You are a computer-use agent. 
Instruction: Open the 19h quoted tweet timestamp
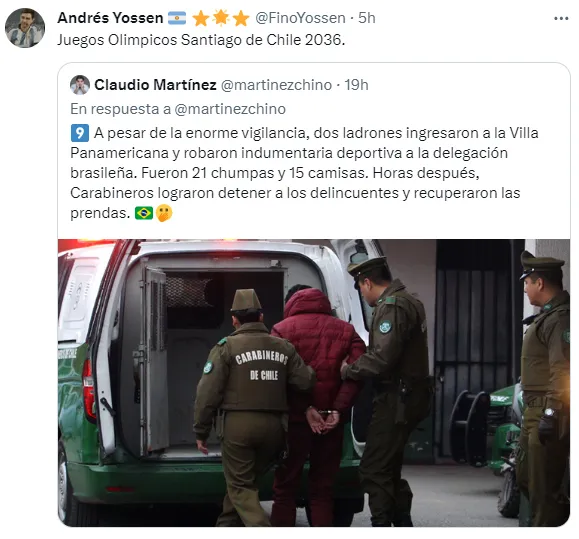pyautogui.click(x=356, y=85)
